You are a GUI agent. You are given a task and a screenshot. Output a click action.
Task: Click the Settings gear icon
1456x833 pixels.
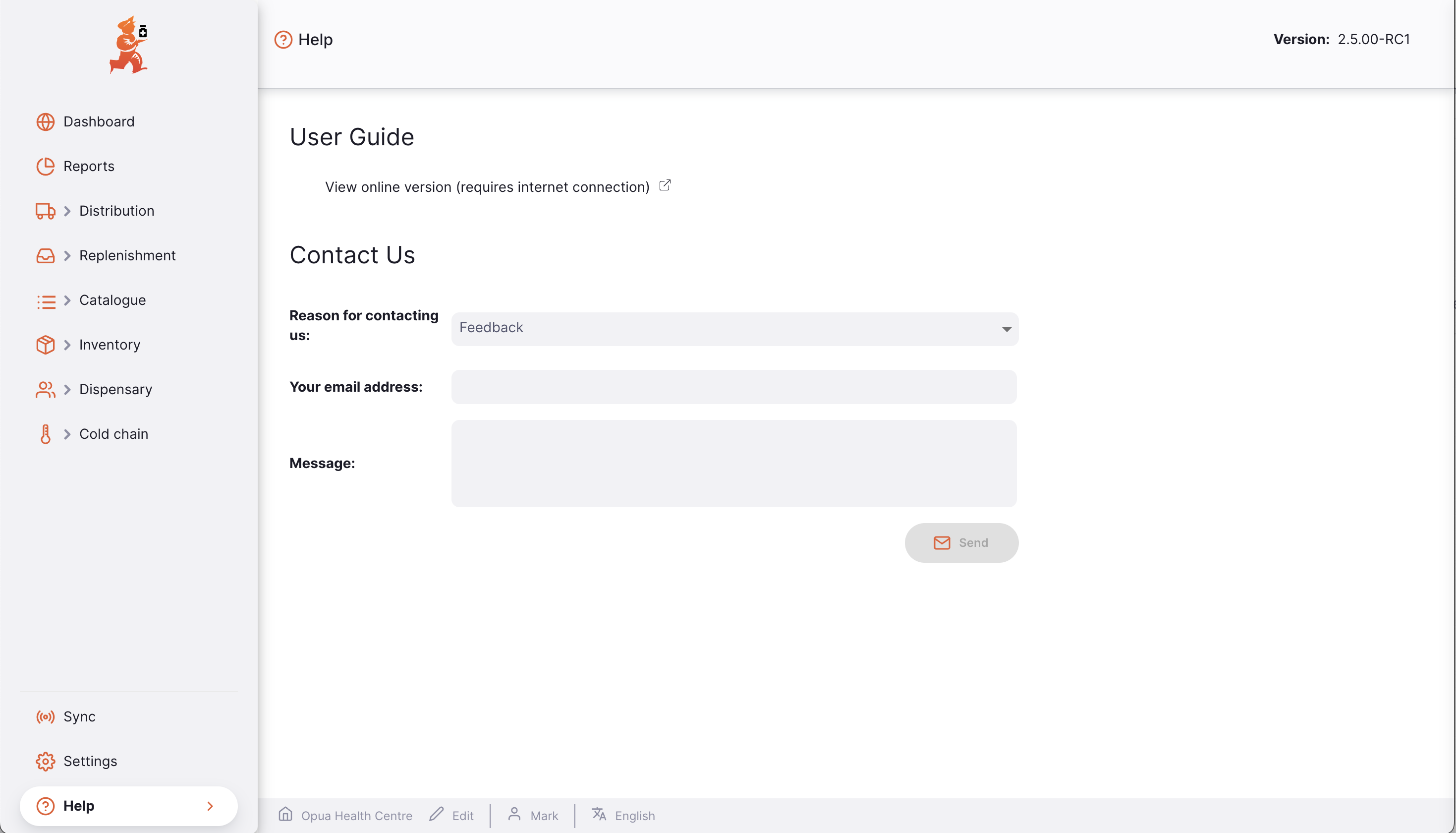click(45, 762)
